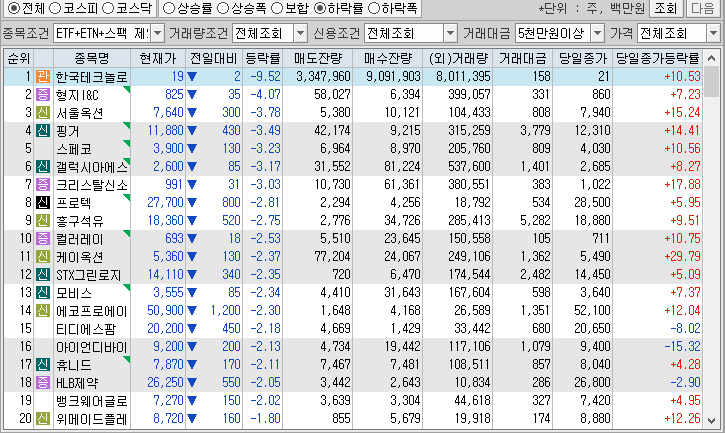725x433 pixels.
Task: Click the 신 badge beside 케이옥션
Action: [x=43, y=256]
